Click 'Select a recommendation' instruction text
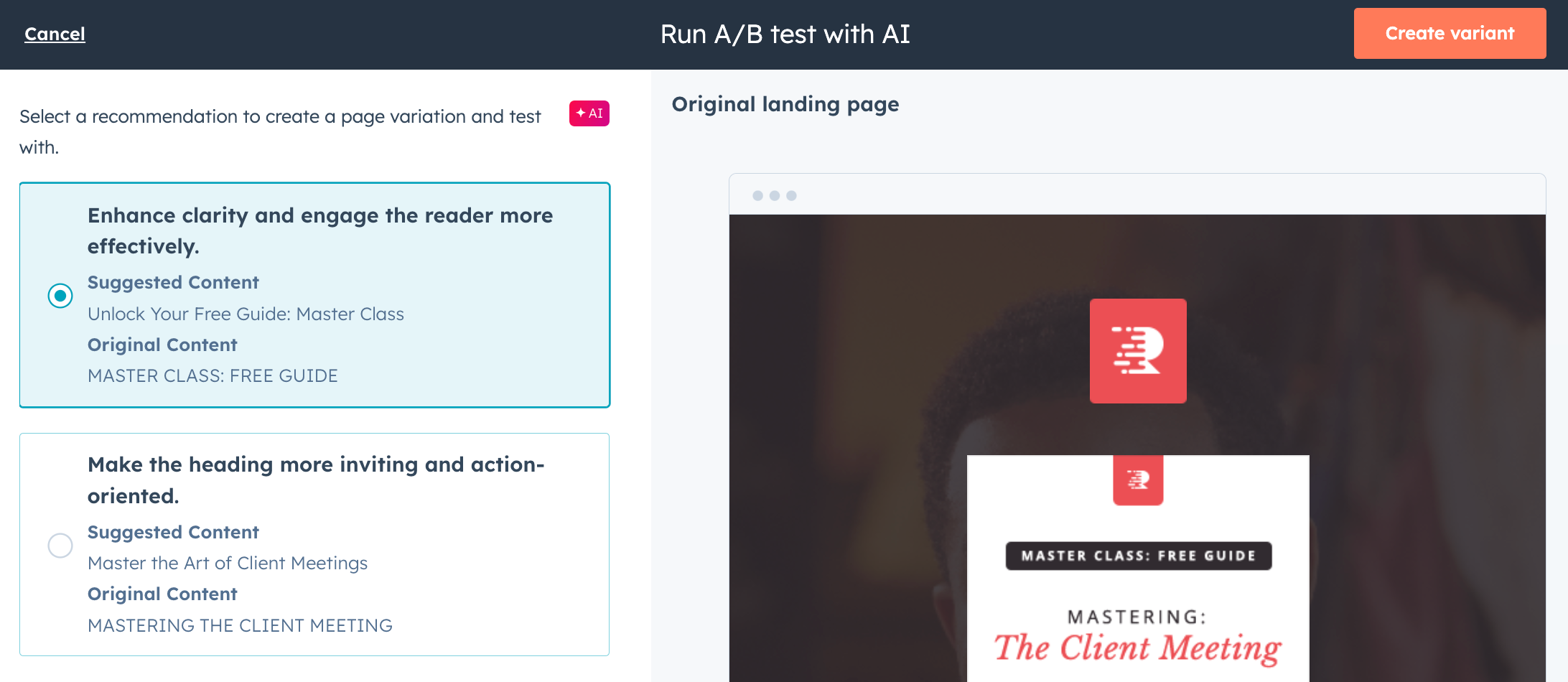This screenshot has width=1568, height=682. (x=281, y=131)
